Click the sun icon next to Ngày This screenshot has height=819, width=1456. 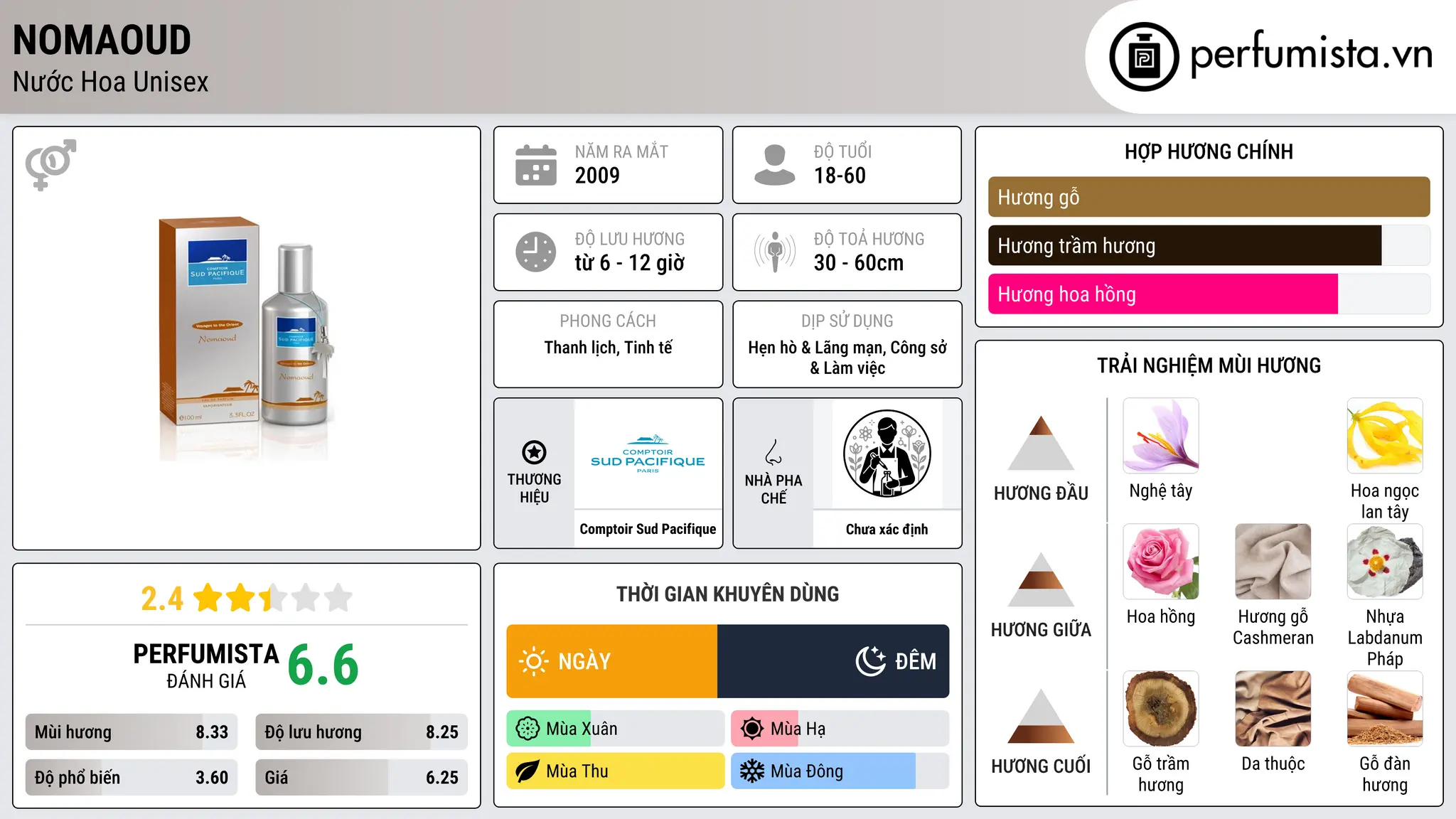[x=533, y=661]
